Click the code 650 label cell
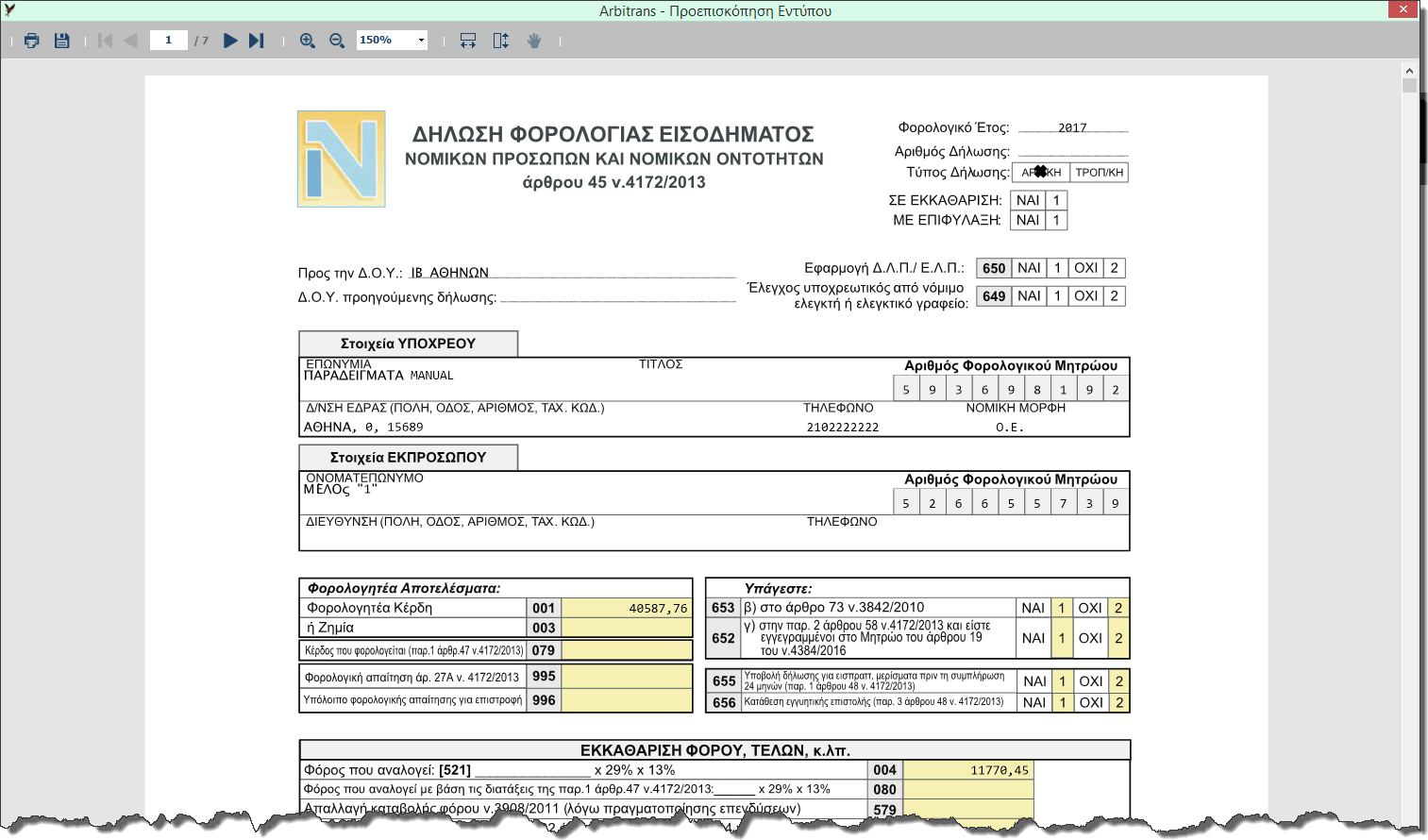 click(x=994, y=268)
